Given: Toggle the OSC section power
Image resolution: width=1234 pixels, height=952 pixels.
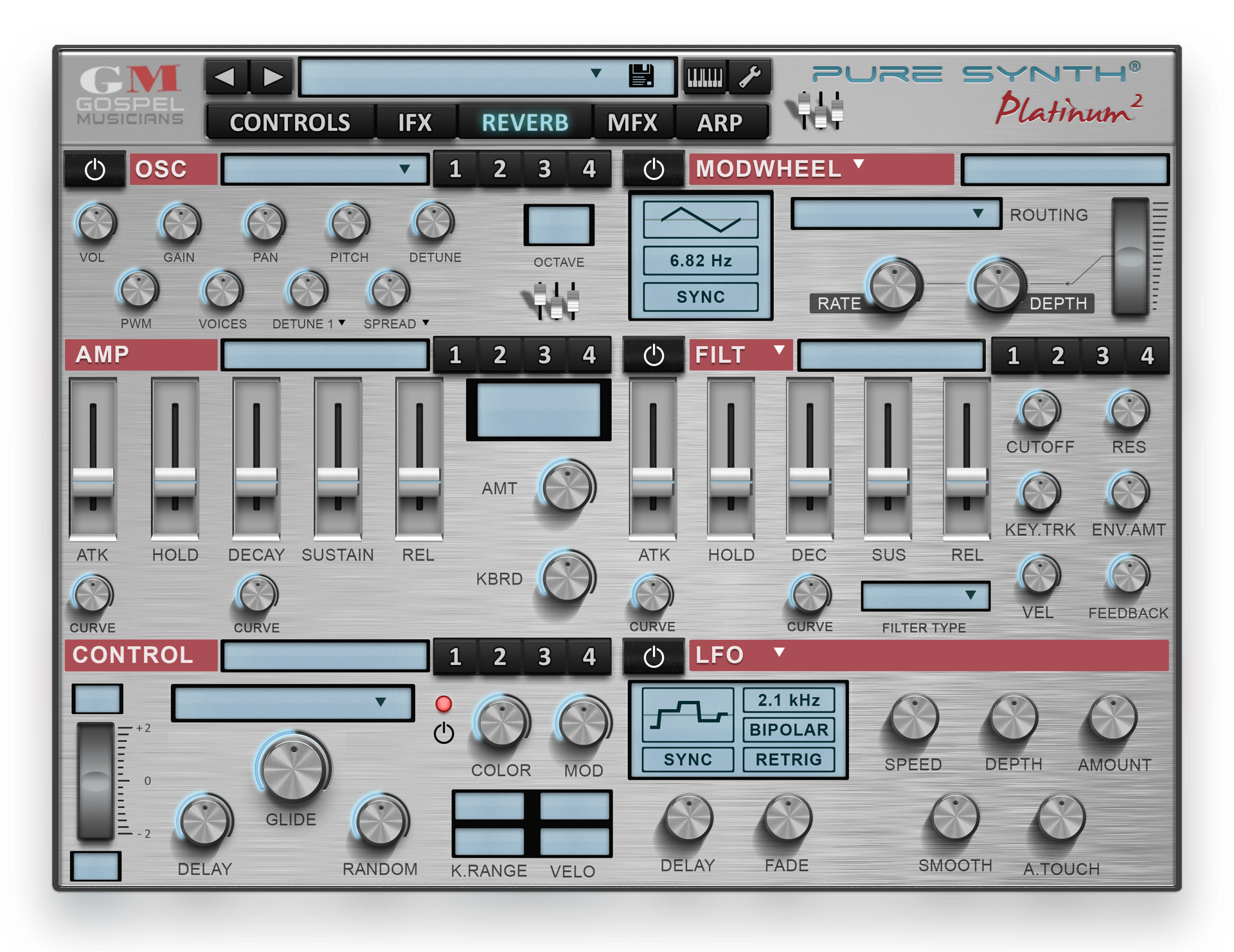Looking at the screenshot, I should [94, 169].
